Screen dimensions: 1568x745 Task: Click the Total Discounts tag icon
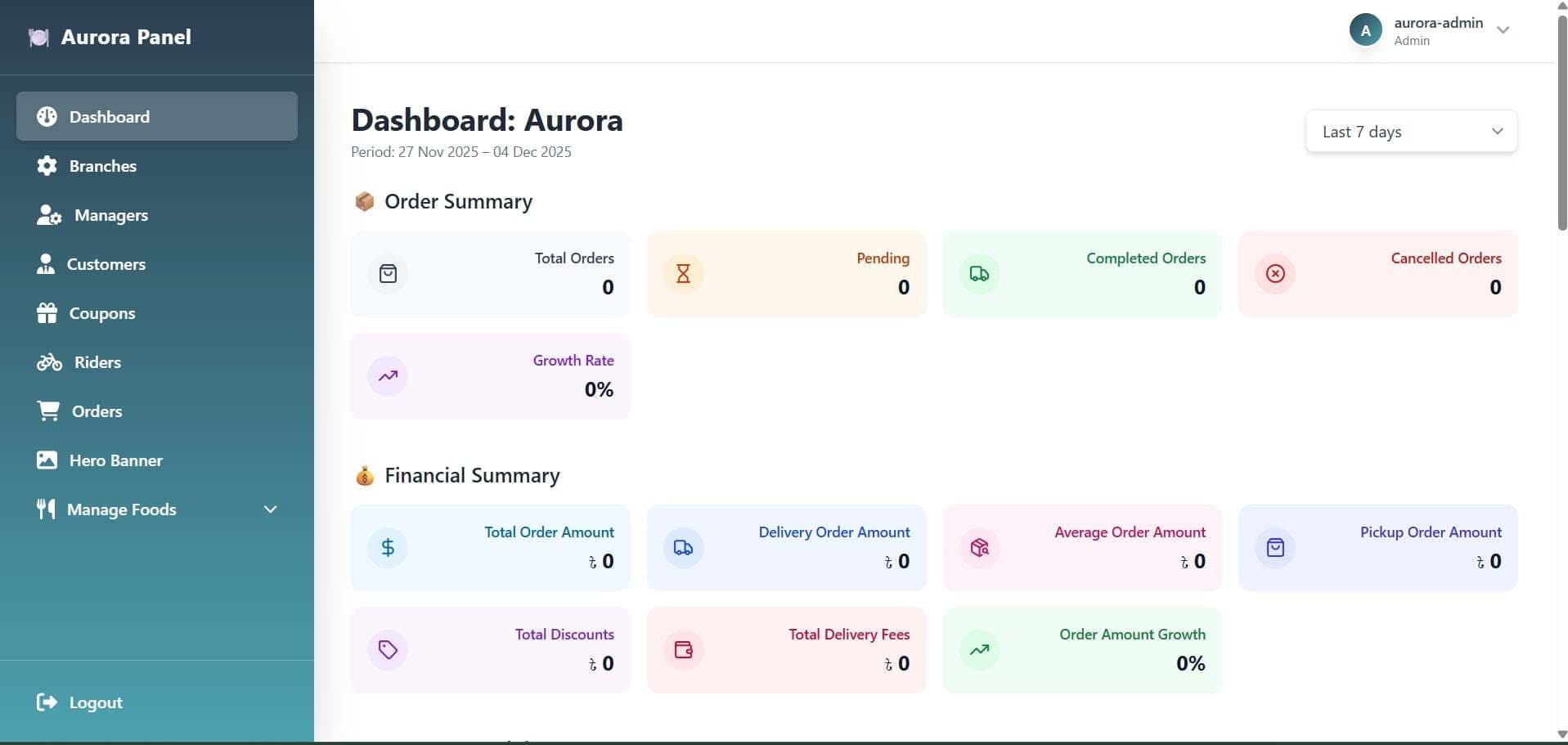(388, 650)
